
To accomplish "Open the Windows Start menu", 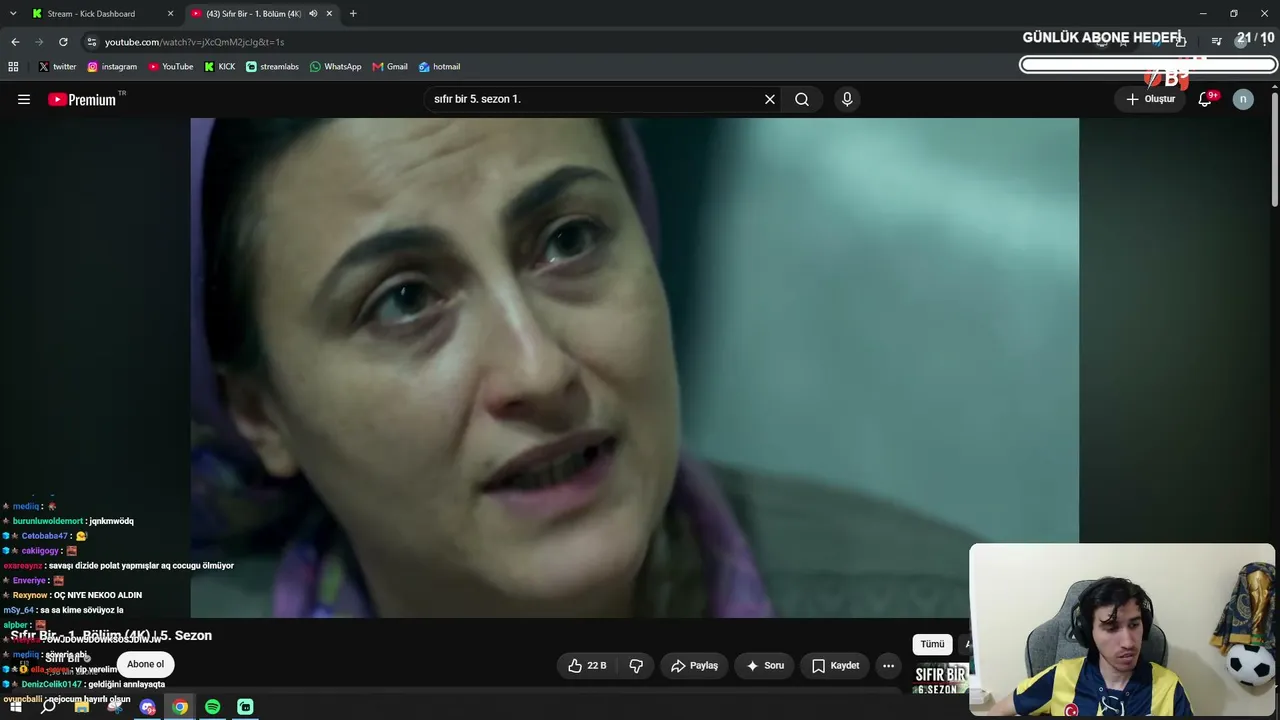I will coord(15,707).
